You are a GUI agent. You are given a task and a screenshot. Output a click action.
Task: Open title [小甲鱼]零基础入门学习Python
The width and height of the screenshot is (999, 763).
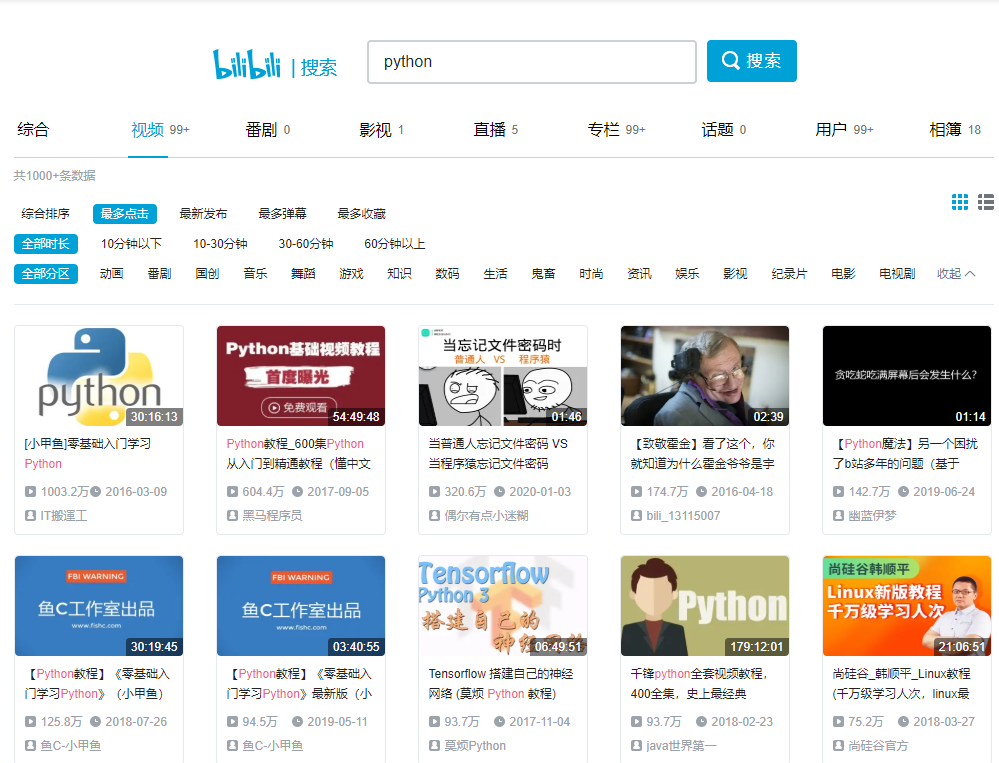88,453
